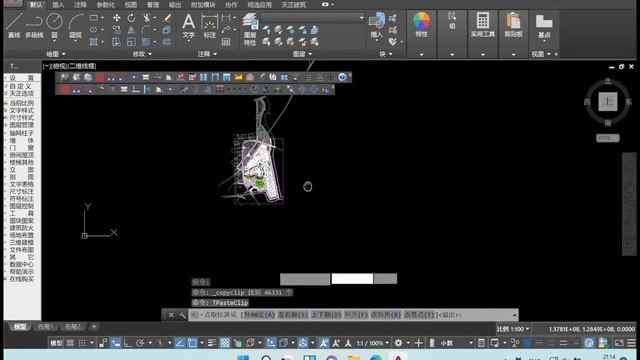Open the command line history arrow
The image size is (640, 360).
(514, 315)
